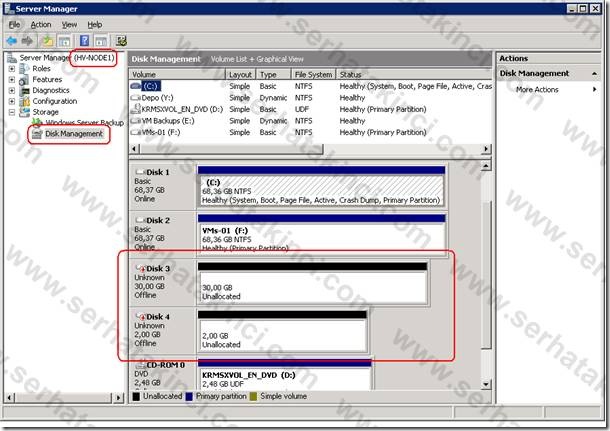Sort by the Volume column header

177,74
